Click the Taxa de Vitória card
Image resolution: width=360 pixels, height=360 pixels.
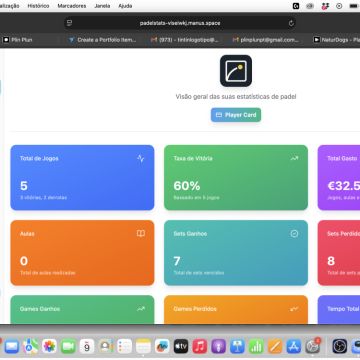[x=236, y=178]
